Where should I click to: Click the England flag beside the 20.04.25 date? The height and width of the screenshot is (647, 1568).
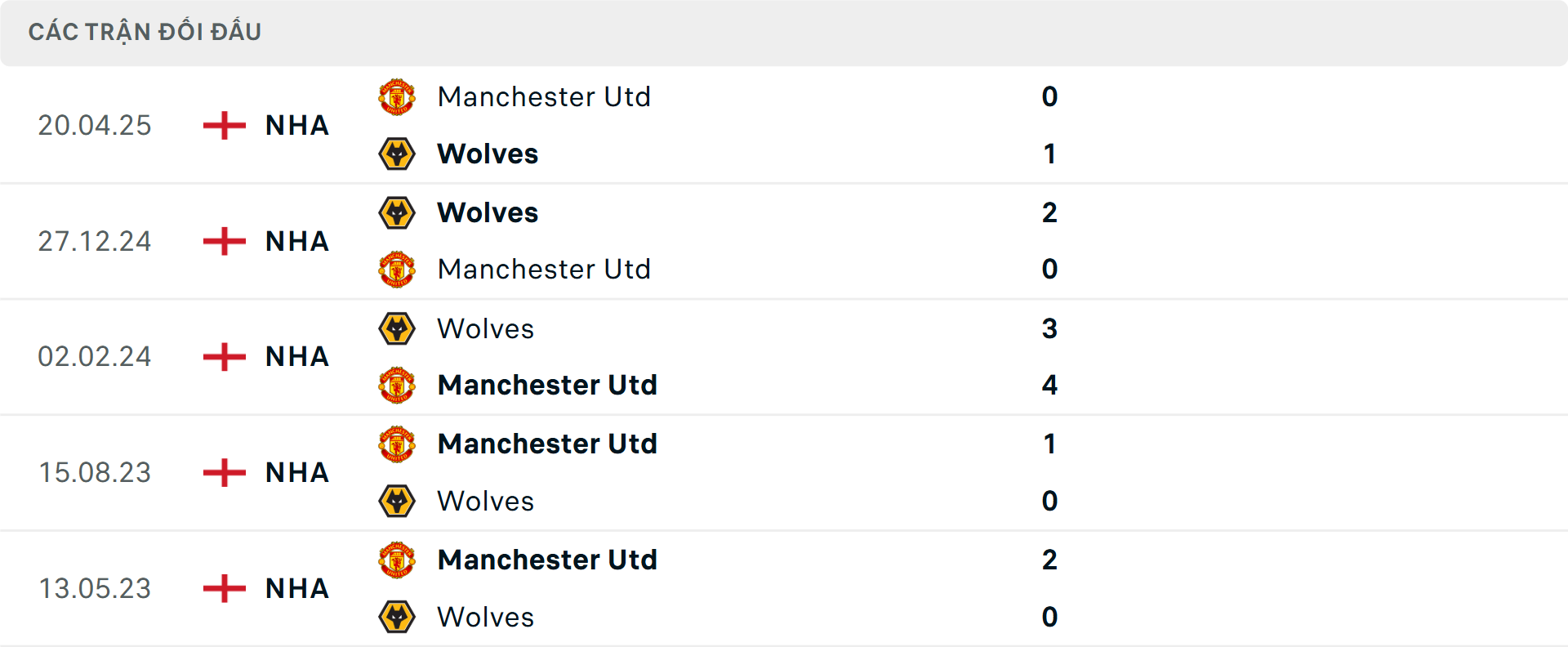(x=222, y=125)
